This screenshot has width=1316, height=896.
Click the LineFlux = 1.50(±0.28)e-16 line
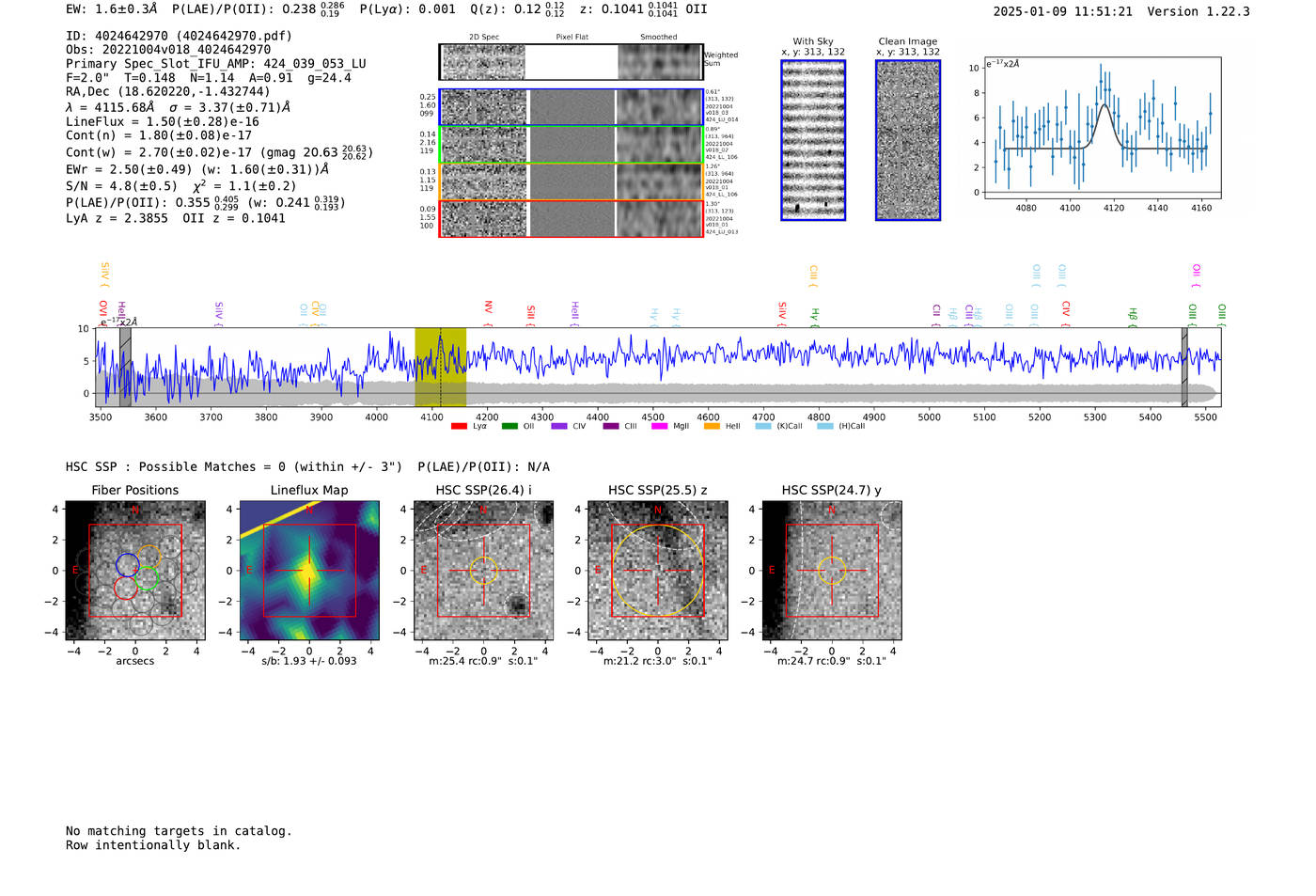(x=163, y=121)
